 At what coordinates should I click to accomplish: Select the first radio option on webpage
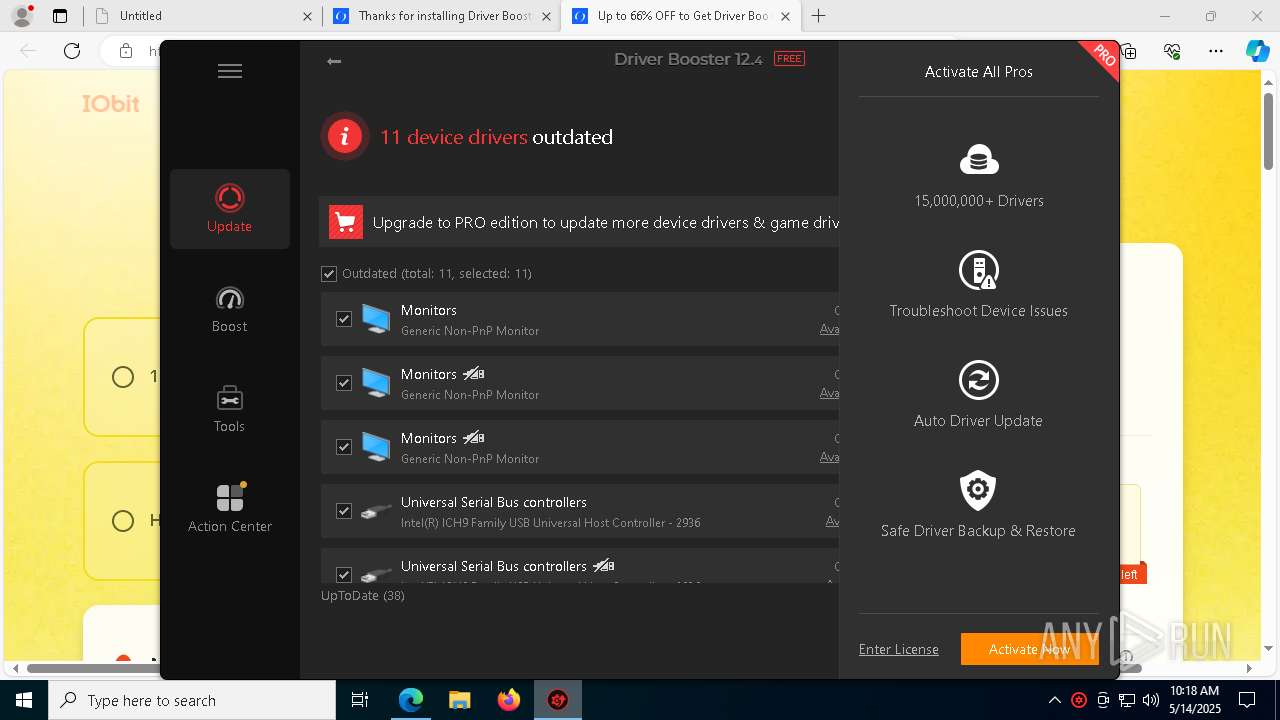[x=123, y=377]
